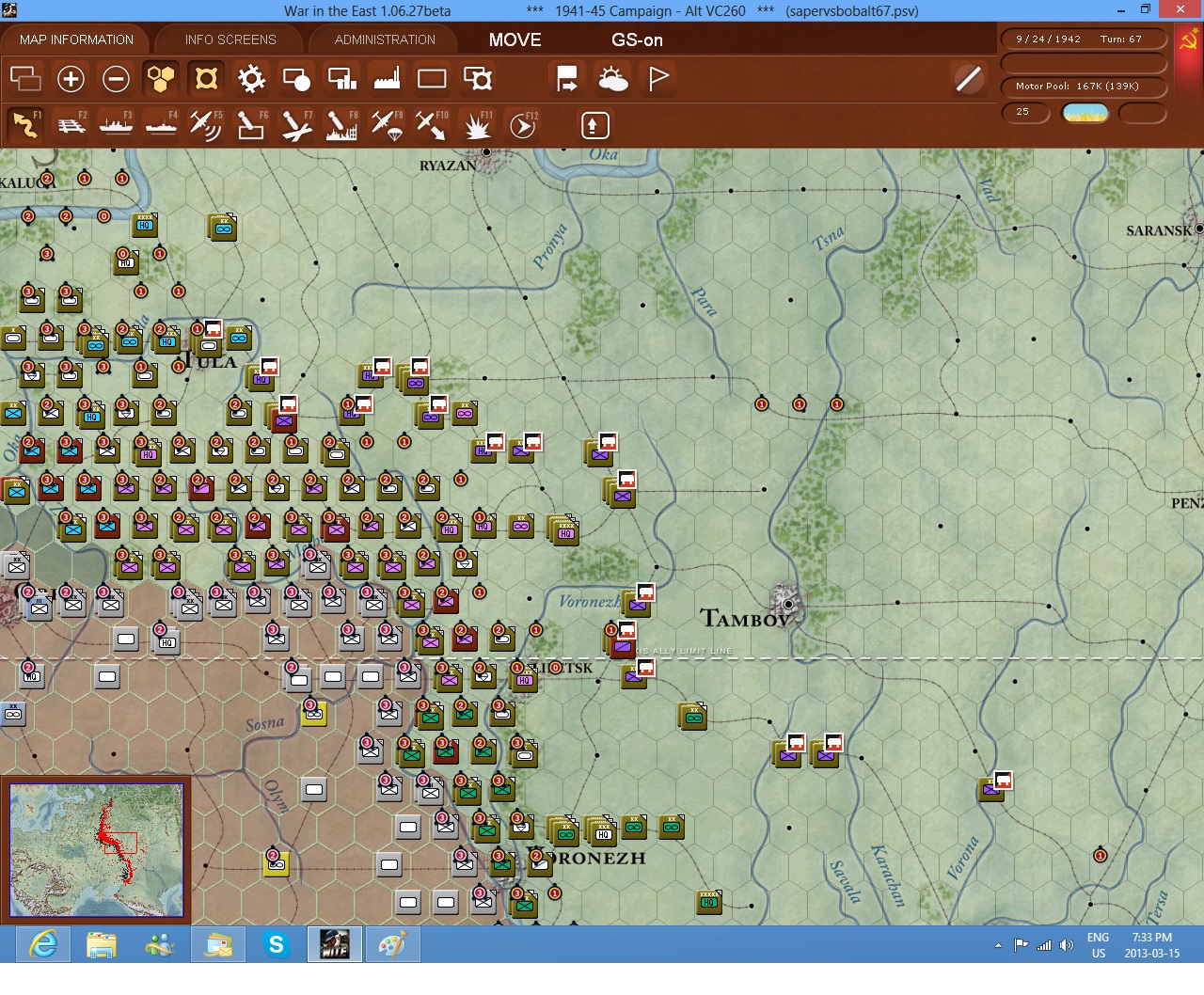Screen dimensions: 1204x995
Task: Click the GS-on ground support indicator
Action: pos(637,39)
